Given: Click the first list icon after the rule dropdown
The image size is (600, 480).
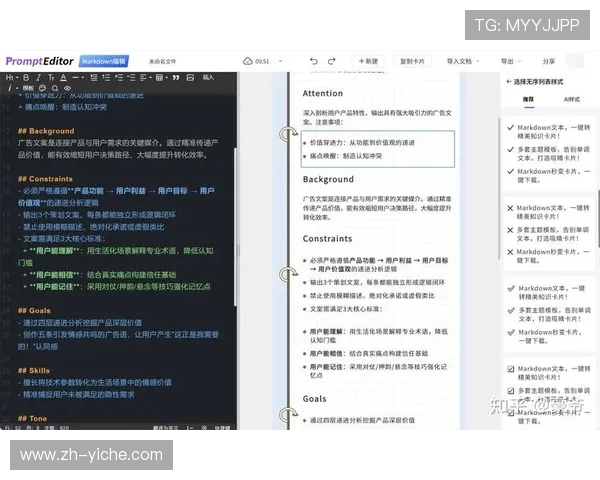Looking at the screenshot, I should tap(94, 78).
